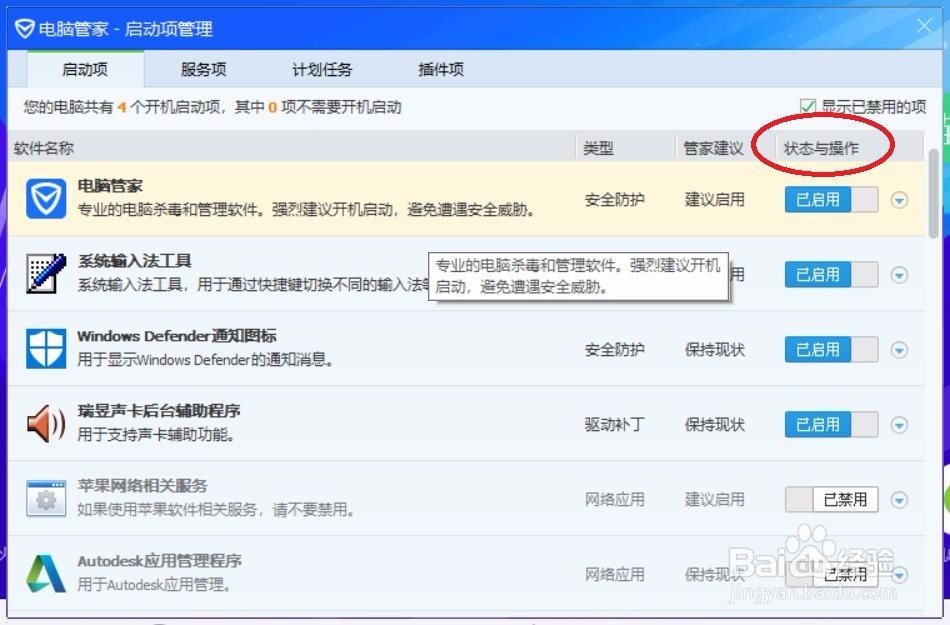Click 驱动补丁 type in 瑞昱声卡 row
Viewport: 950px width, 625px height.
click(614, 425)
